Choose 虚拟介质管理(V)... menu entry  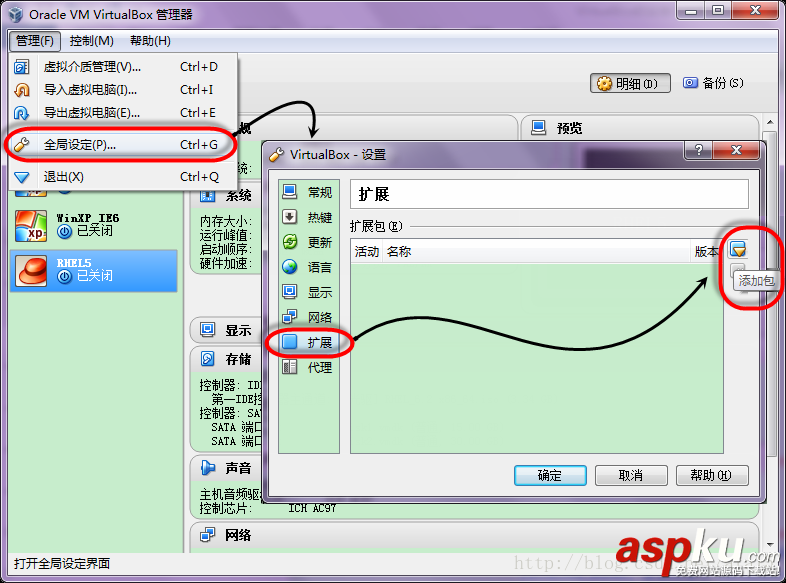[123, 67]
